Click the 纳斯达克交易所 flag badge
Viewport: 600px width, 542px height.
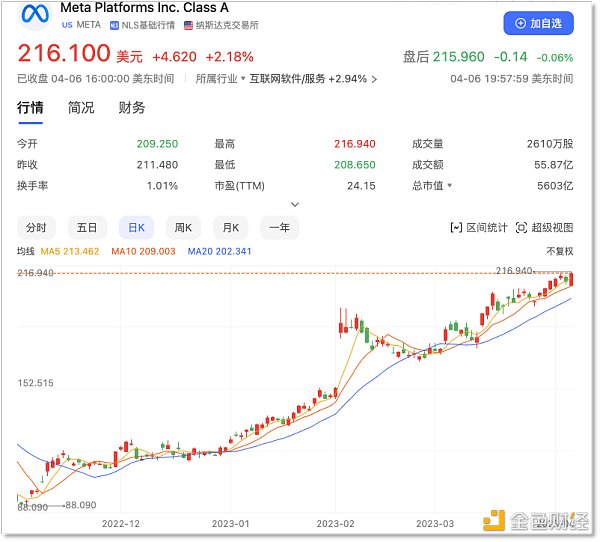(x=215, y=24)
